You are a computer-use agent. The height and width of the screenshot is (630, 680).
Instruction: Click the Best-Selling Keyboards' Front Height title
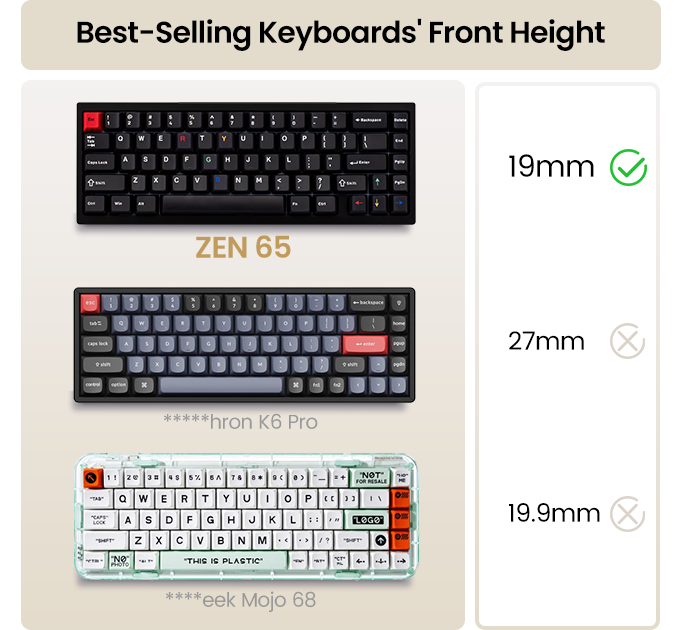(x=340, y=33)
